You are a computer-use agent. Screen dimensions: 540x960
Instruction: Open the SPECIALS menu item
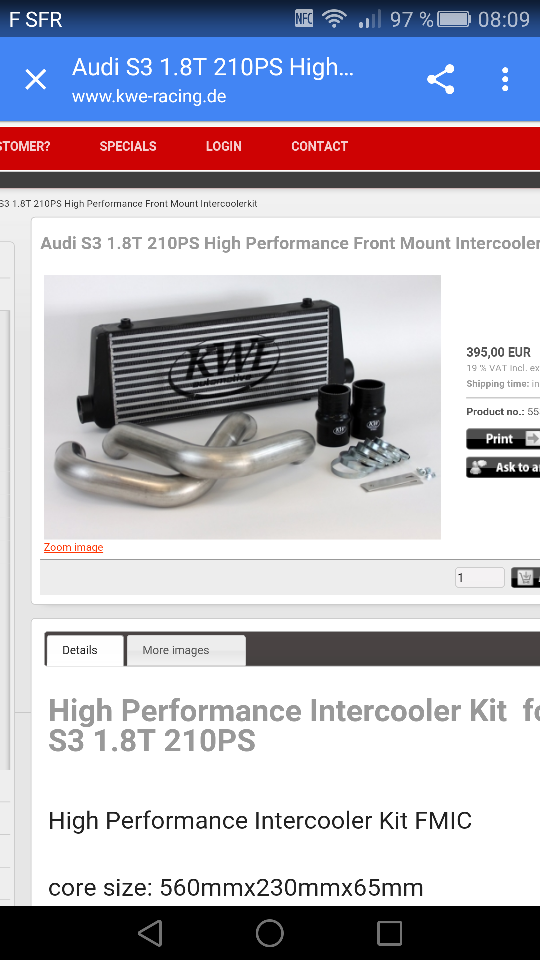coord(128,146)
